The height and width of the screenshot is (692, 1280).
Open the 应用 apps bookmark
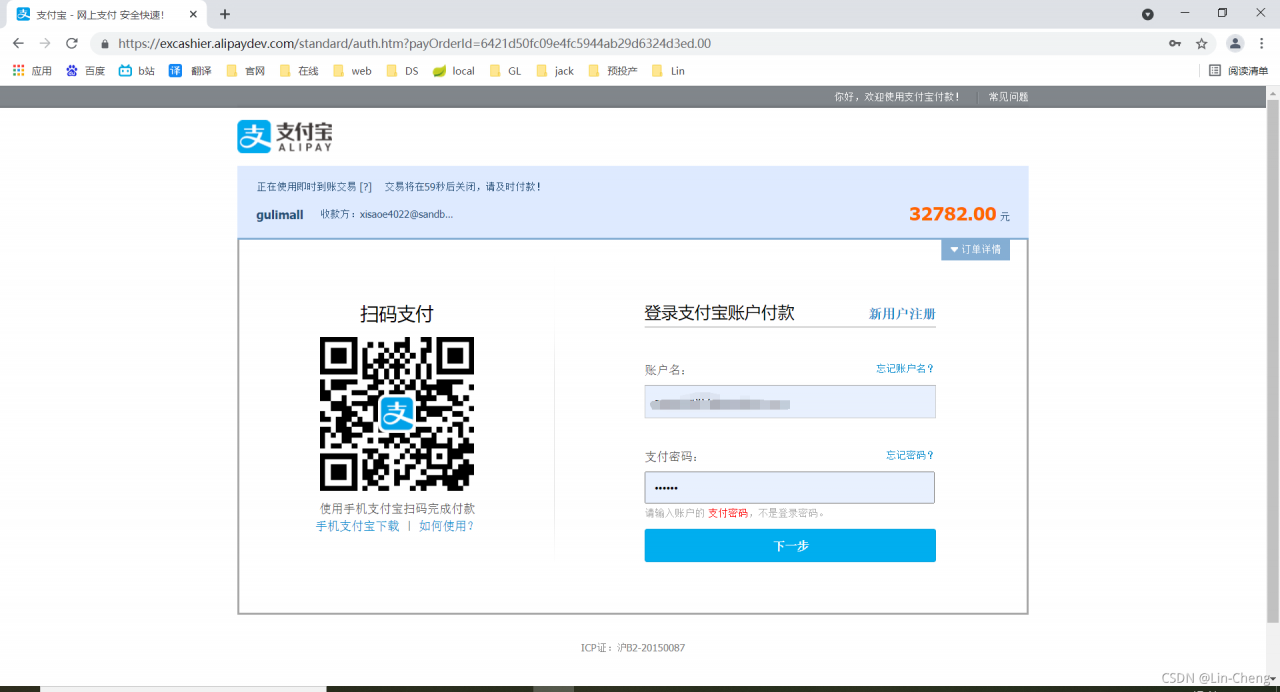(x=32, y=71)
